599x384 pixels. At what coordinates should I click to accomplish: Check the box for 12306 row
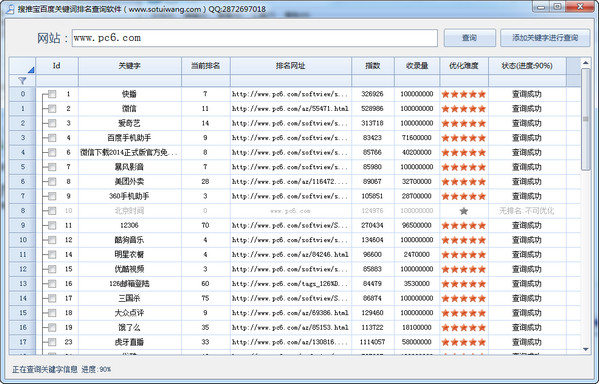[x=52, y=225]
